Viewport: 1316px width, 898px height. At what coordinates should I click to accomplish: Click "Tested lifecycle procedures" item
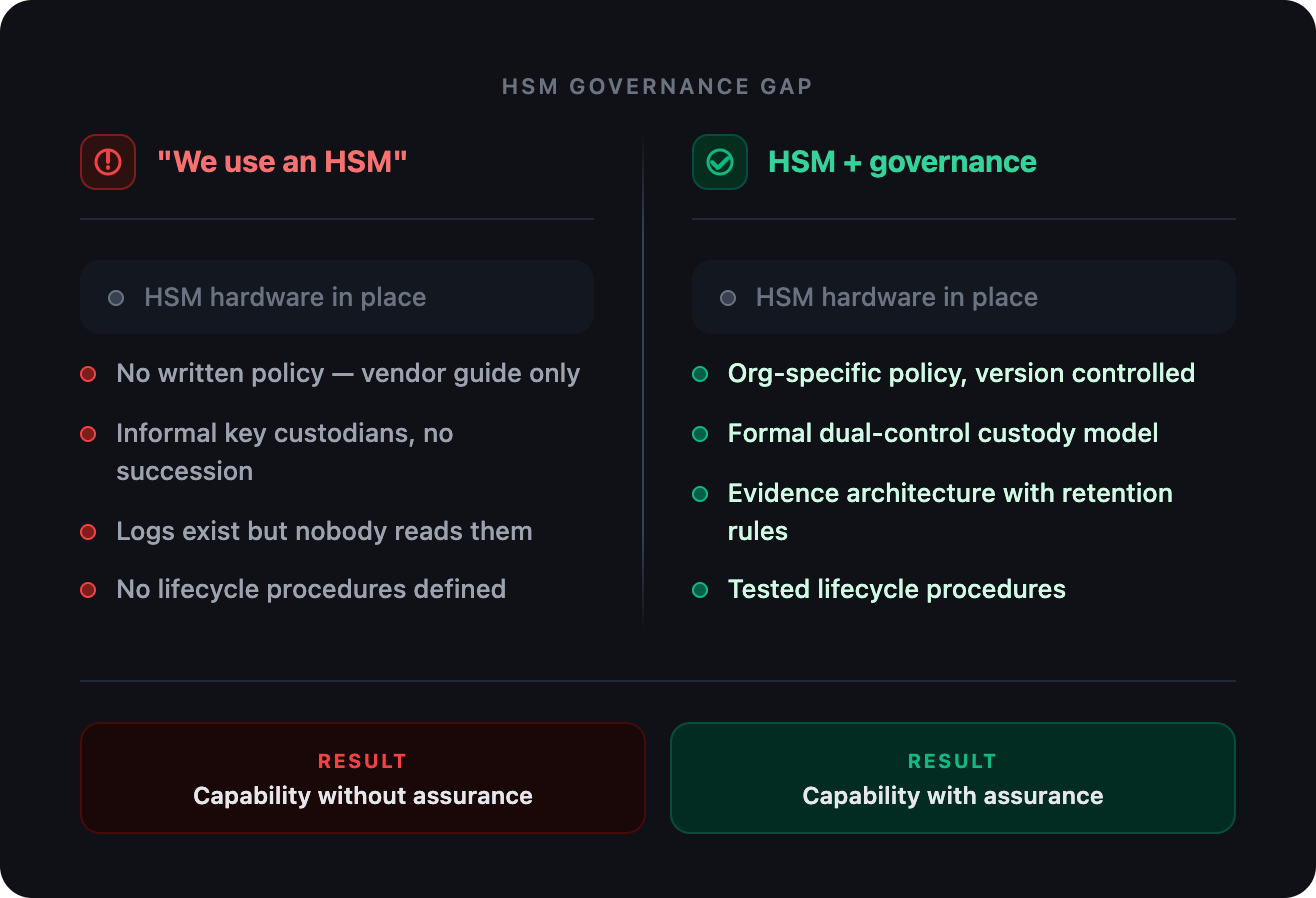[x=897, y=589]
